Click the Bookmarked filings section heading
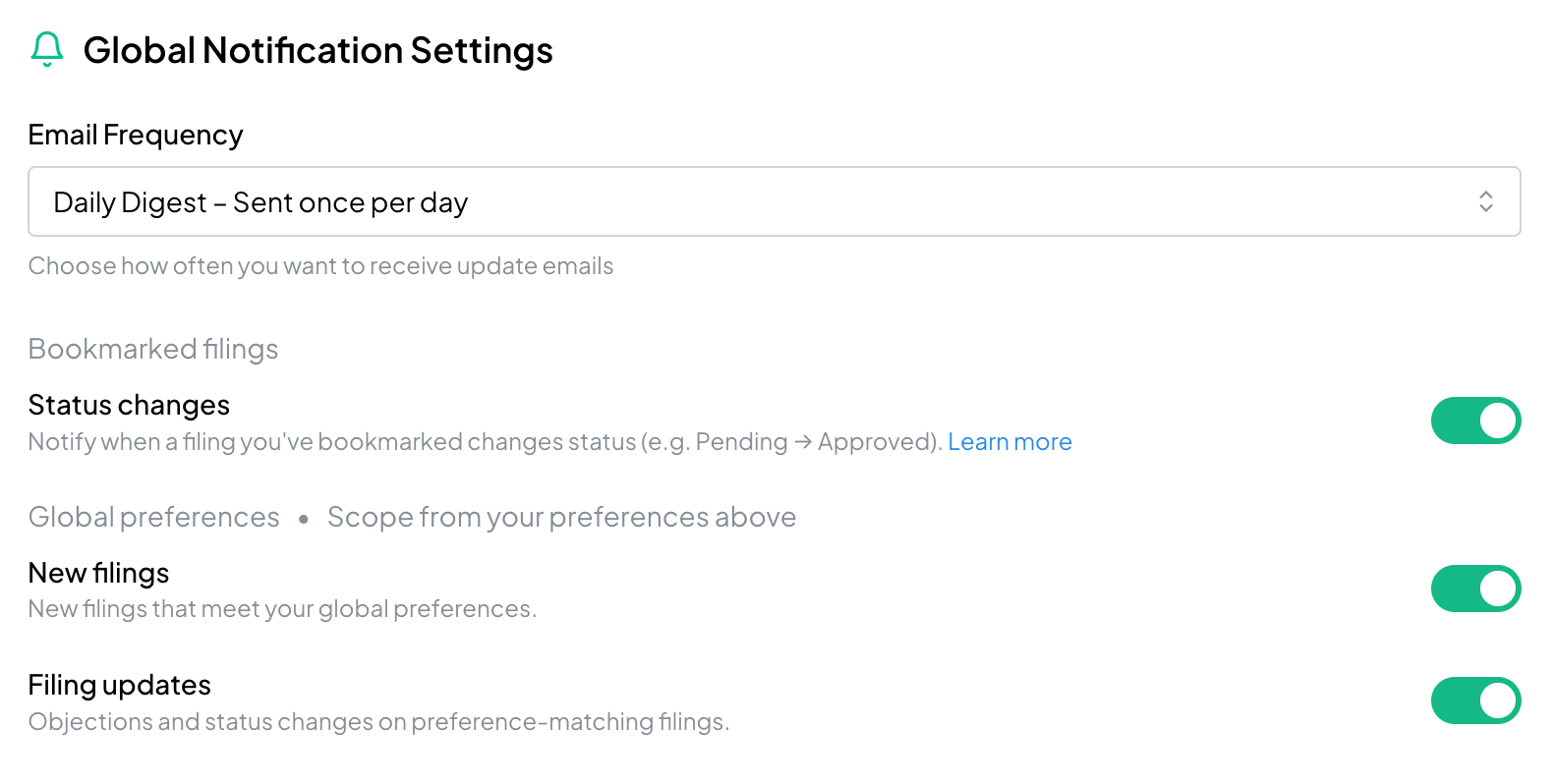This screenshot has width=1553, height=784. (153, 349)
